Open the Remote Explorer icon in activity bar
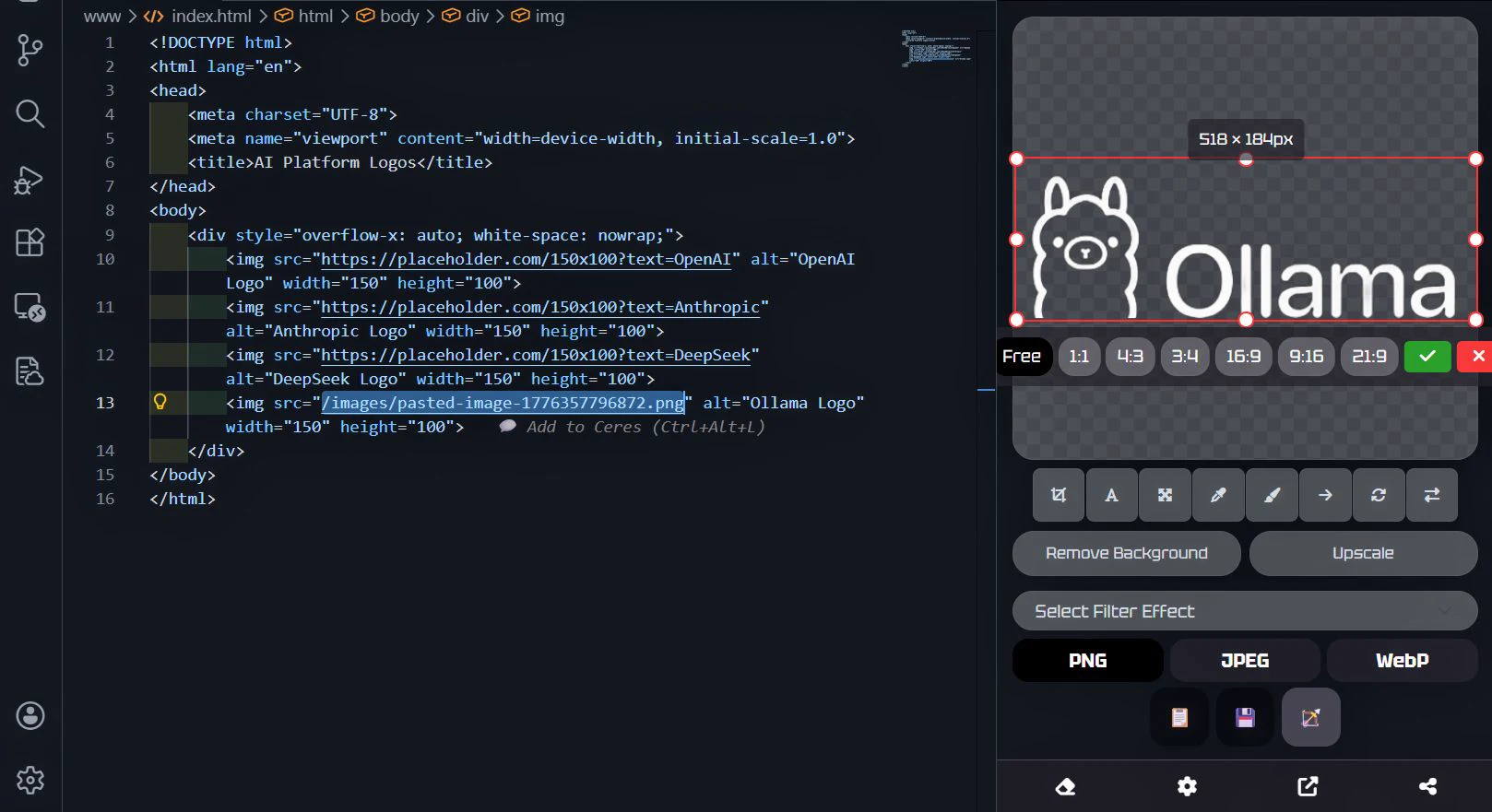Viewport: 1492px width, 812px height. [x=30, y=307]
